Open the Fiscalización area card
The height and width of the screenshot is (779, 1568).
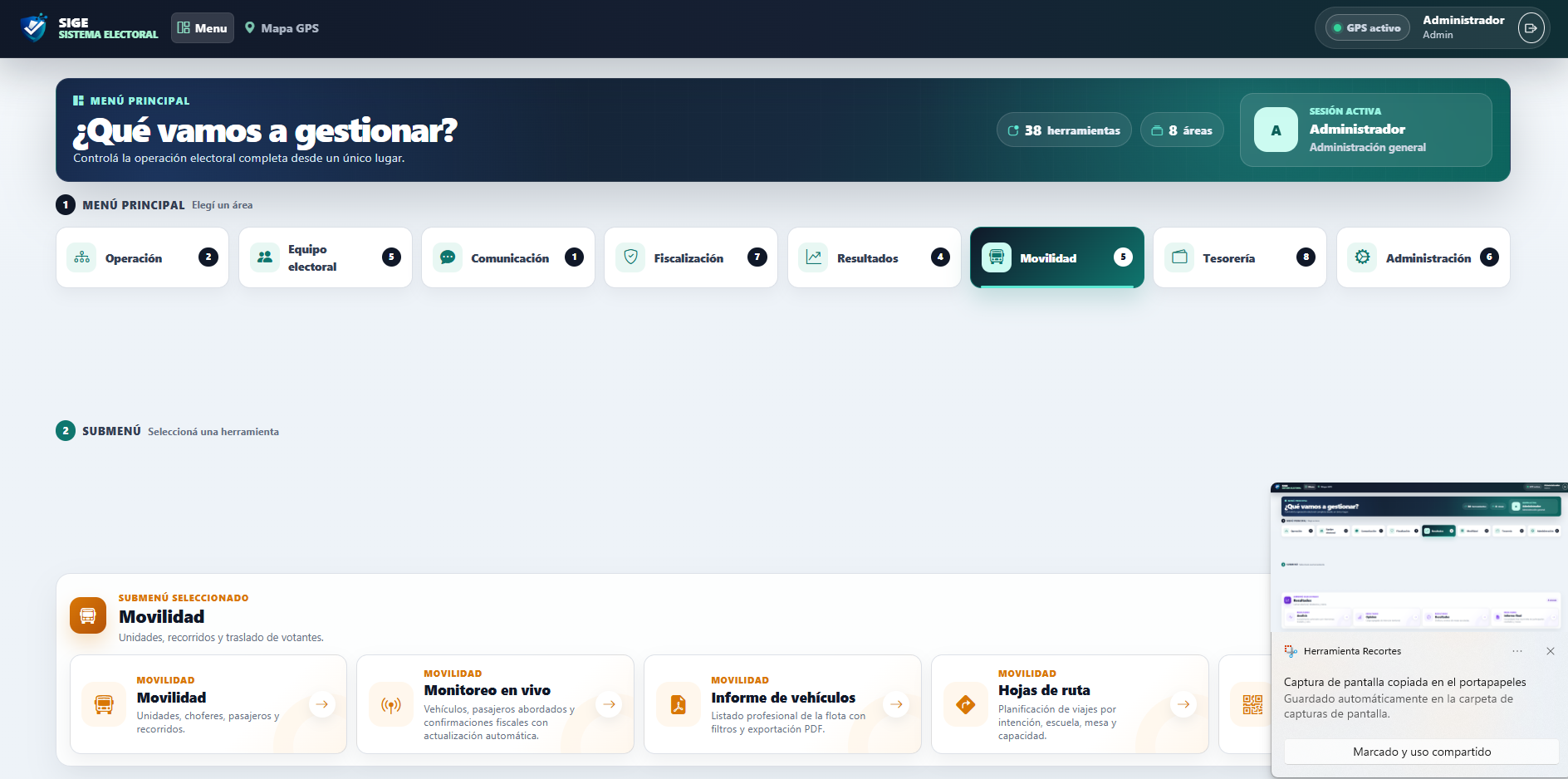point(691,257)
